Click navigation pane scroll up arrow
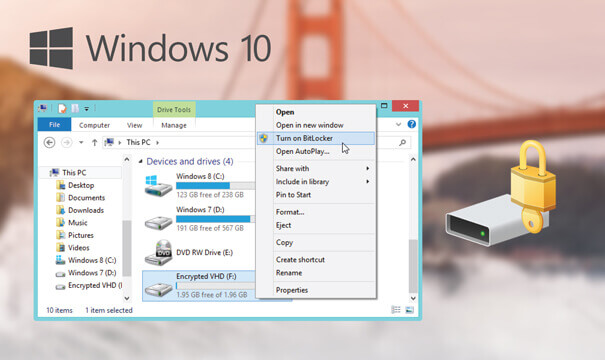 tap(127, 159)
